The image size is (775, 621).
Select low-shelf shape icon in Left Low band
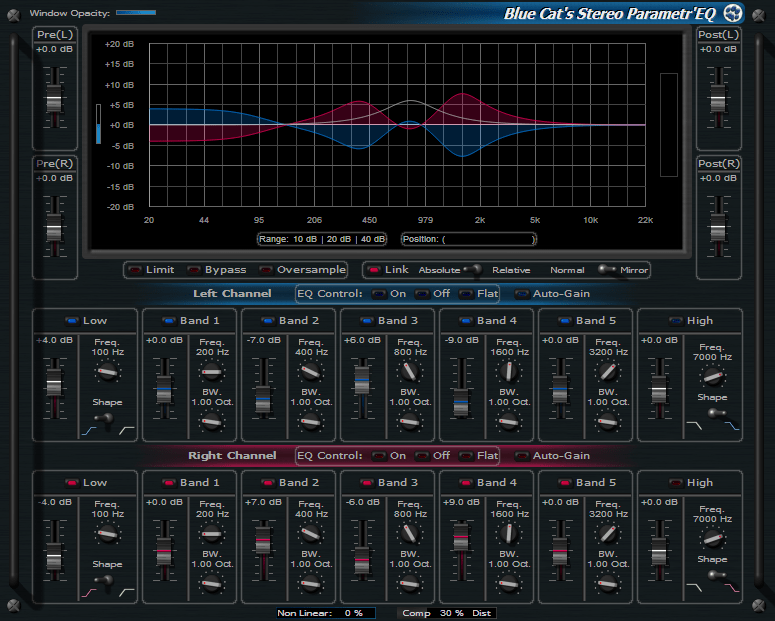click(x=89, y=431)
